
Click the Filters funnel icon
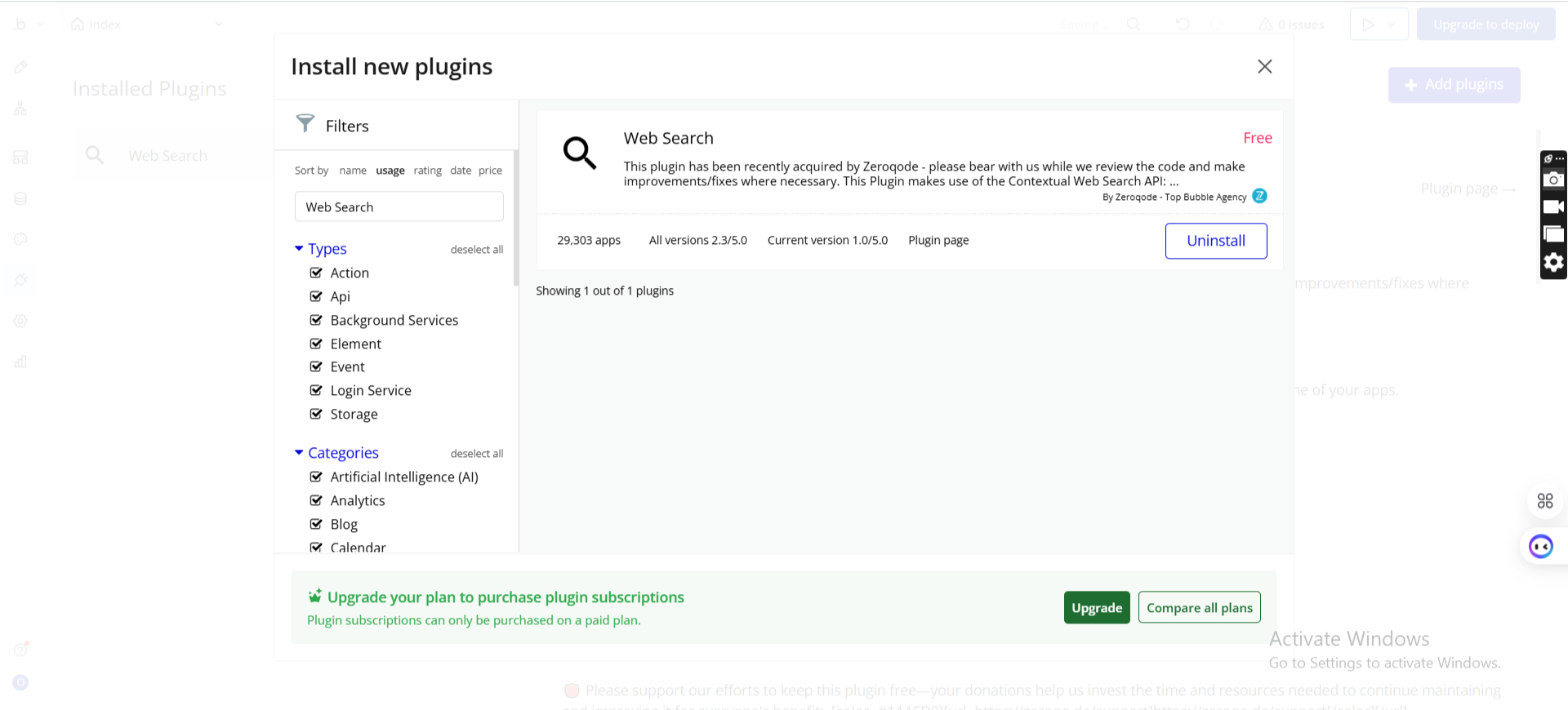coord(305,124)
